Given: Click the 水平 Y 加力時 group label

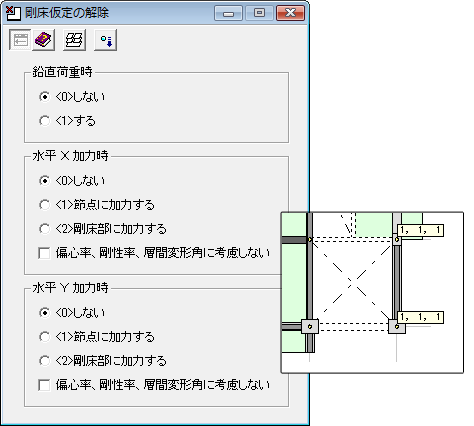Looking at the screenshot, I should click(x=70, y=288).
